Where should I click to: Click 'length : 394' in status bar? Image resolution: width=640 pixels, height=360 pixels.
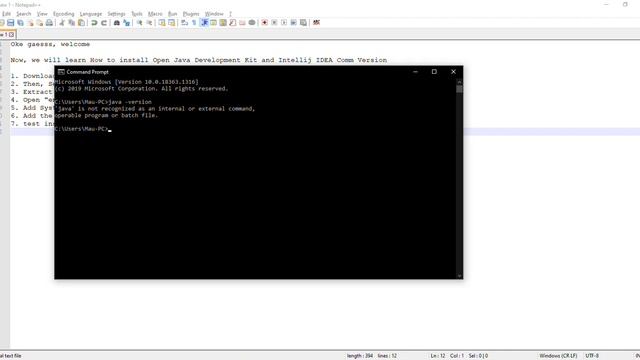(x=360, y=356)
